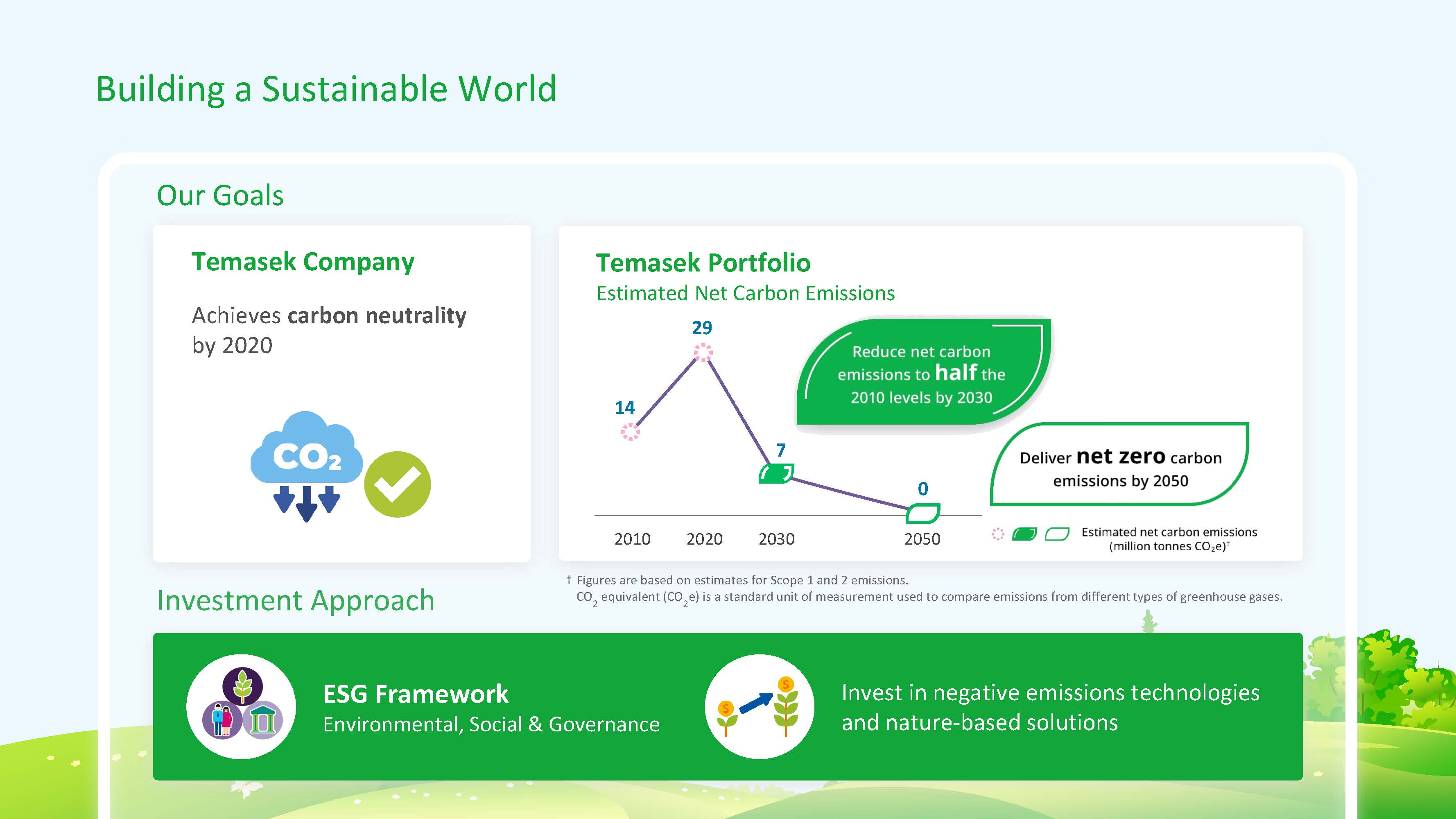
Task: Click the 'Achieves carbon neutrality' text
Action: [329, 315]
